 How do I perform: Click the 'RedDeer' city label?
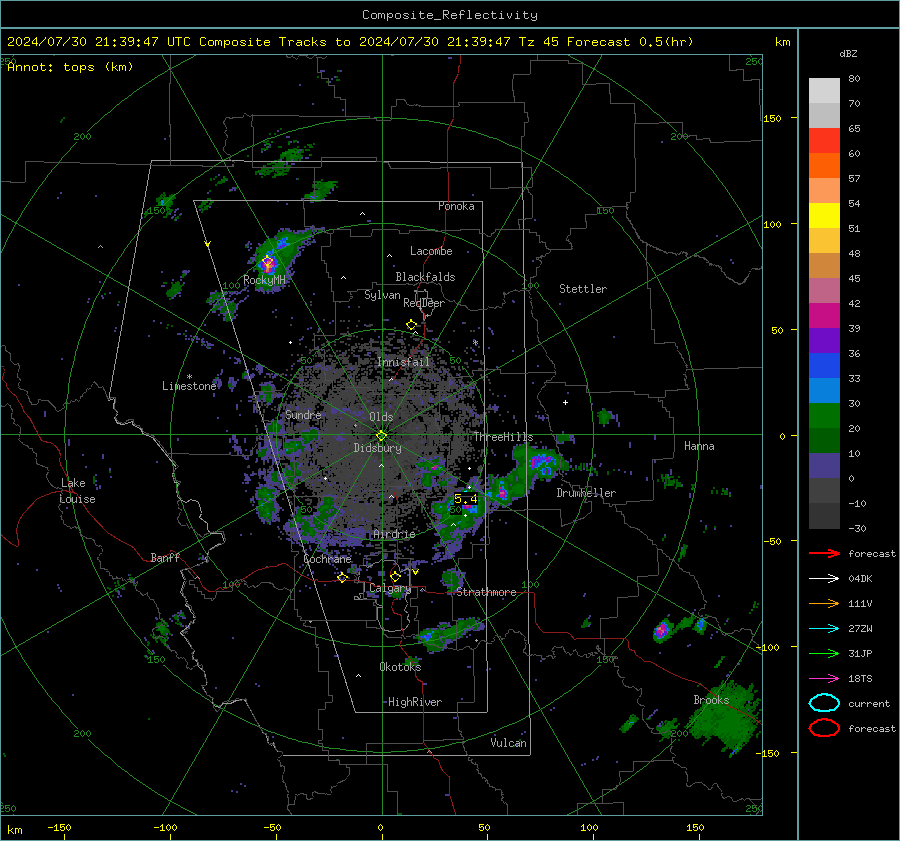424,303
